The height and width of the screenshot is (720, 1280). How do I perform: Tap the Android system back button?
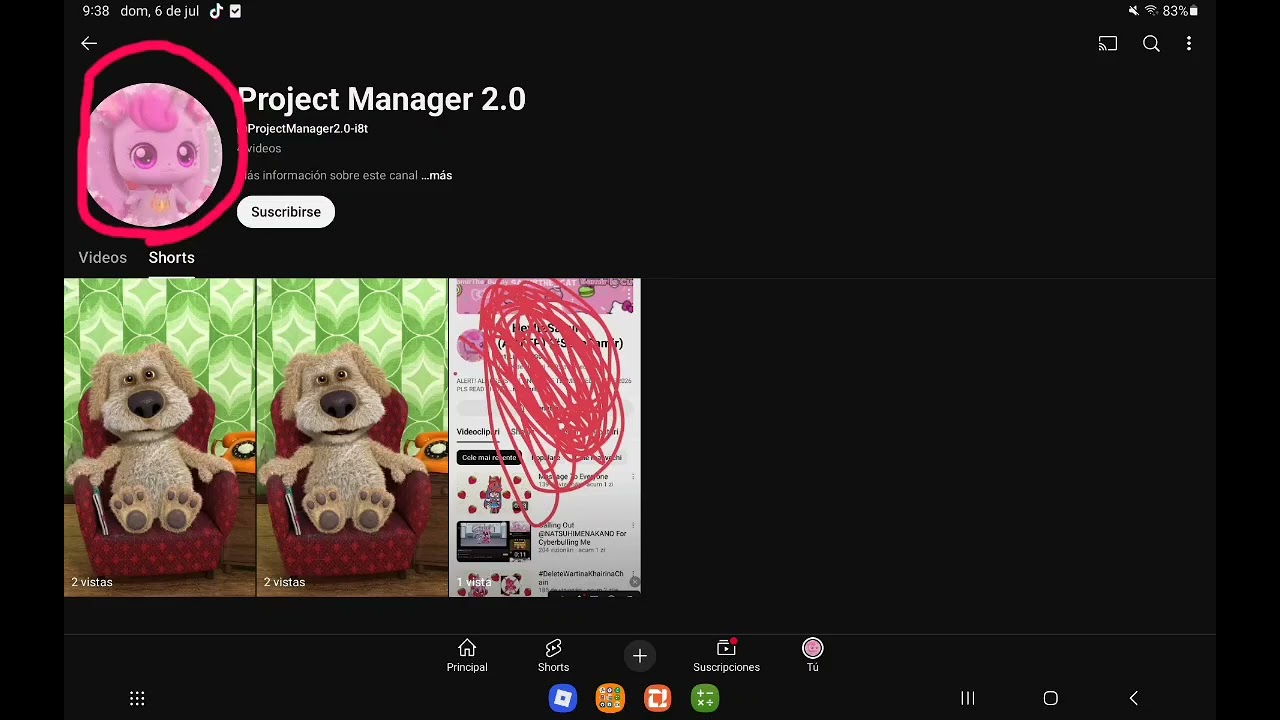tap(1133, 698)
